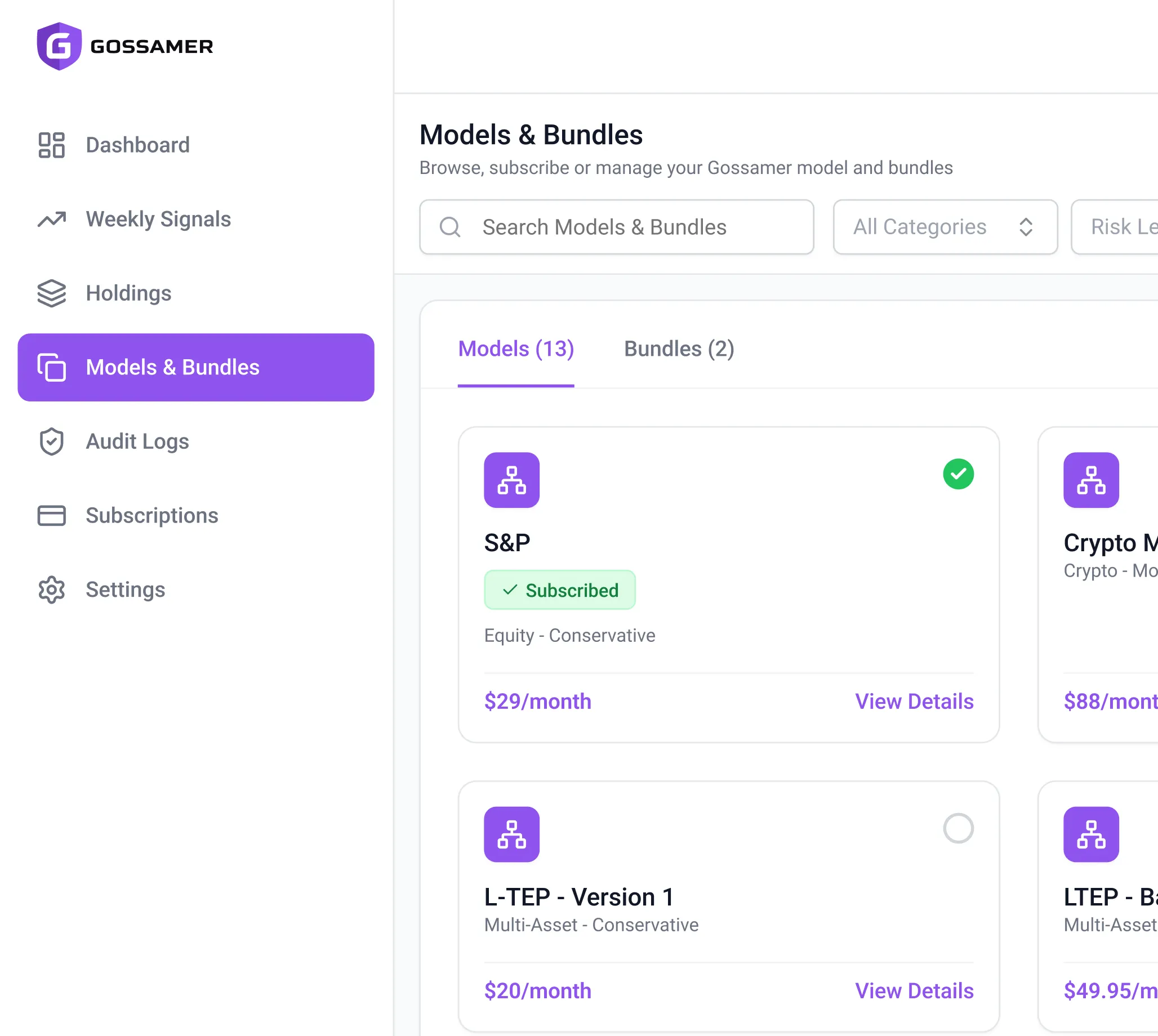Select the L-TEP Version 1 radio circle
Viewport: 1158px width, 1036px height.
click(x=958, y=828)
